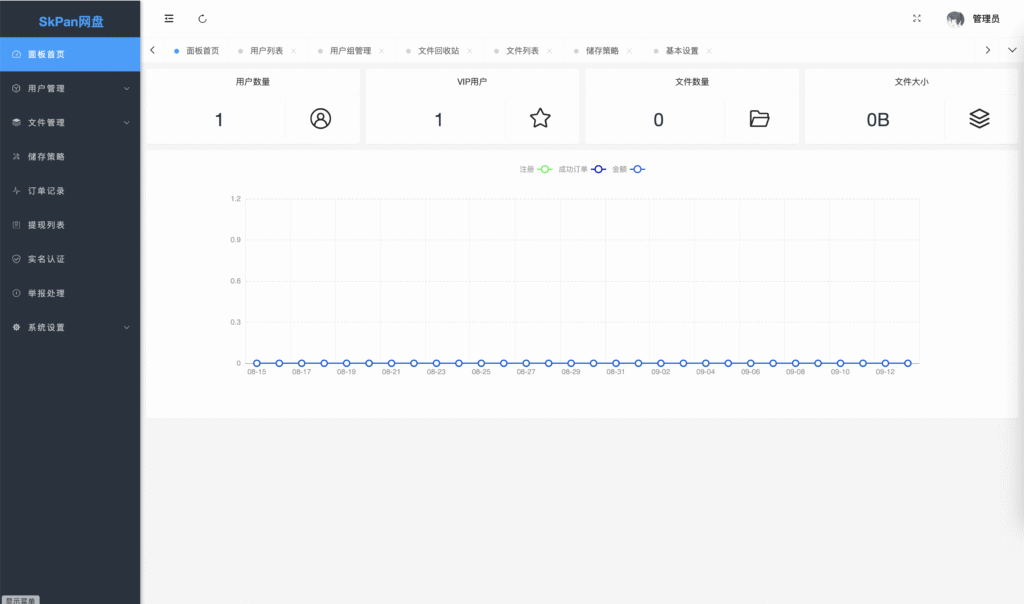The height and width of the screenshot is (604, 1024).
Task: Switch to the 储存策略 tab
Action: 602,51
